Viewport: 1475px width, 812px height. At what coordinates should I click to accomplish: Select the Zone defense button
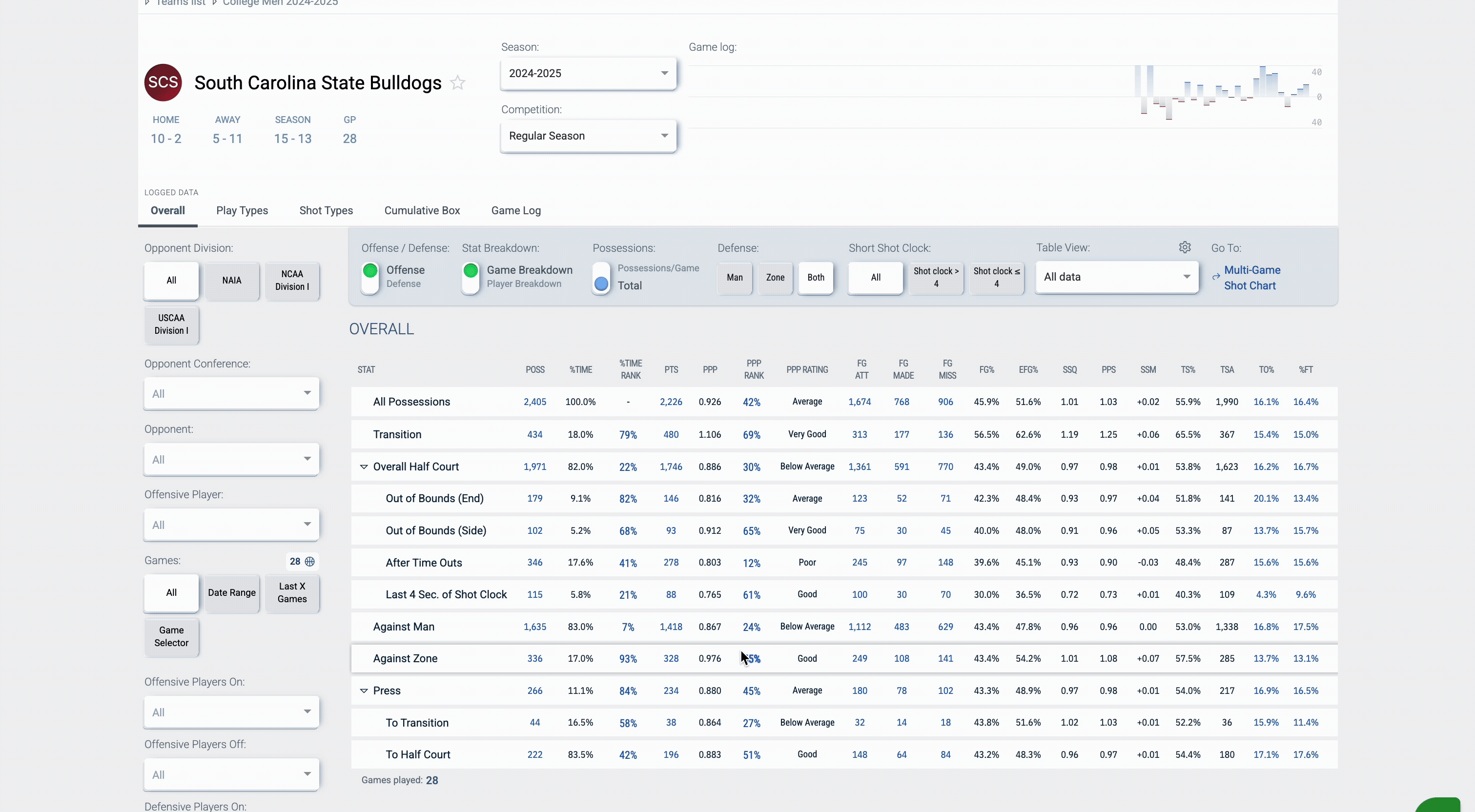pos(775,278)
